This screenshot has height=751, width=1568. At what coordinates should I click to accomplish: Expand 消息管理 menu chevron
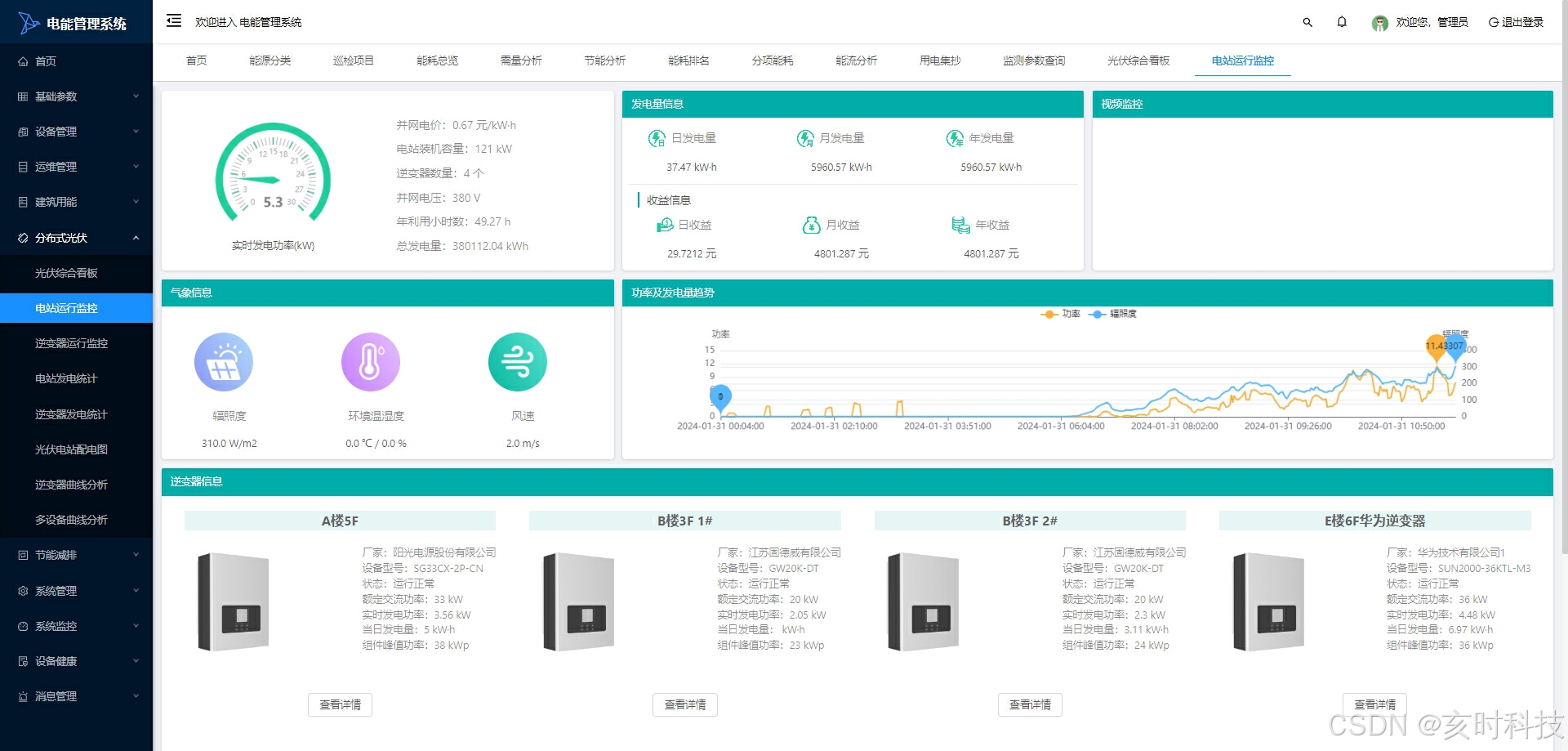click(136, 696)
